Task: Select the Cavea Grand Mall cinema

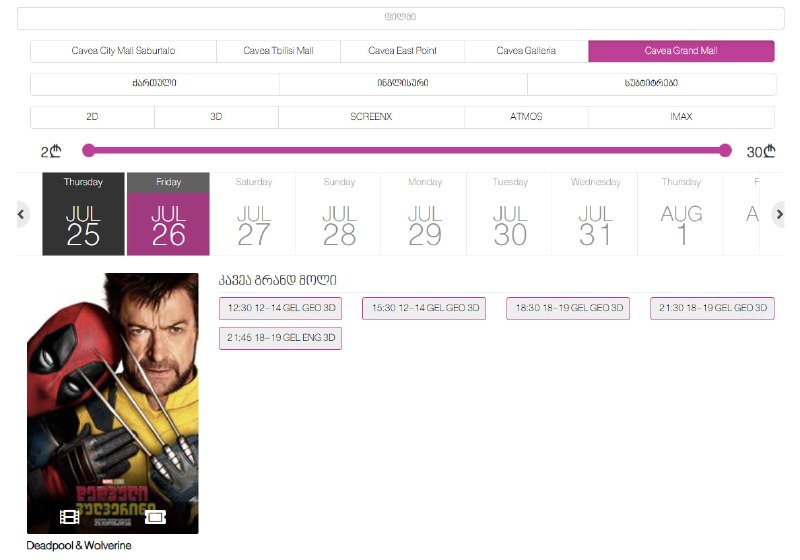Action: [x=681, y=51]
